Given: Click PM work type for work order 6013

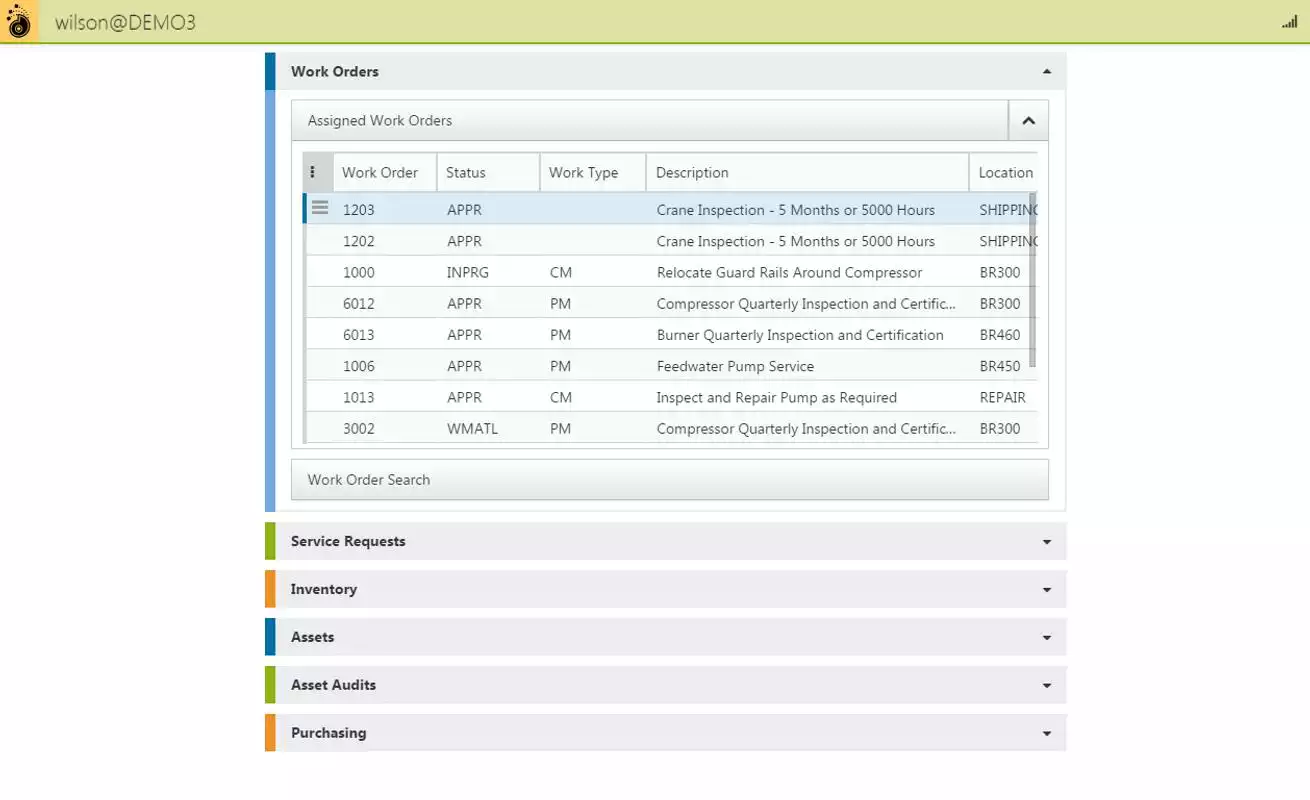Looking at the screenshot, I should pyautogui.click(x=560, y=335).
